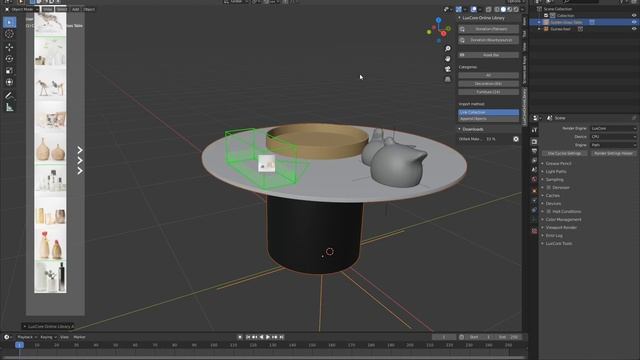Screen dimensions: 640x360
Task: Toggle Collection visibility eye in outliner
Action: 634,16
